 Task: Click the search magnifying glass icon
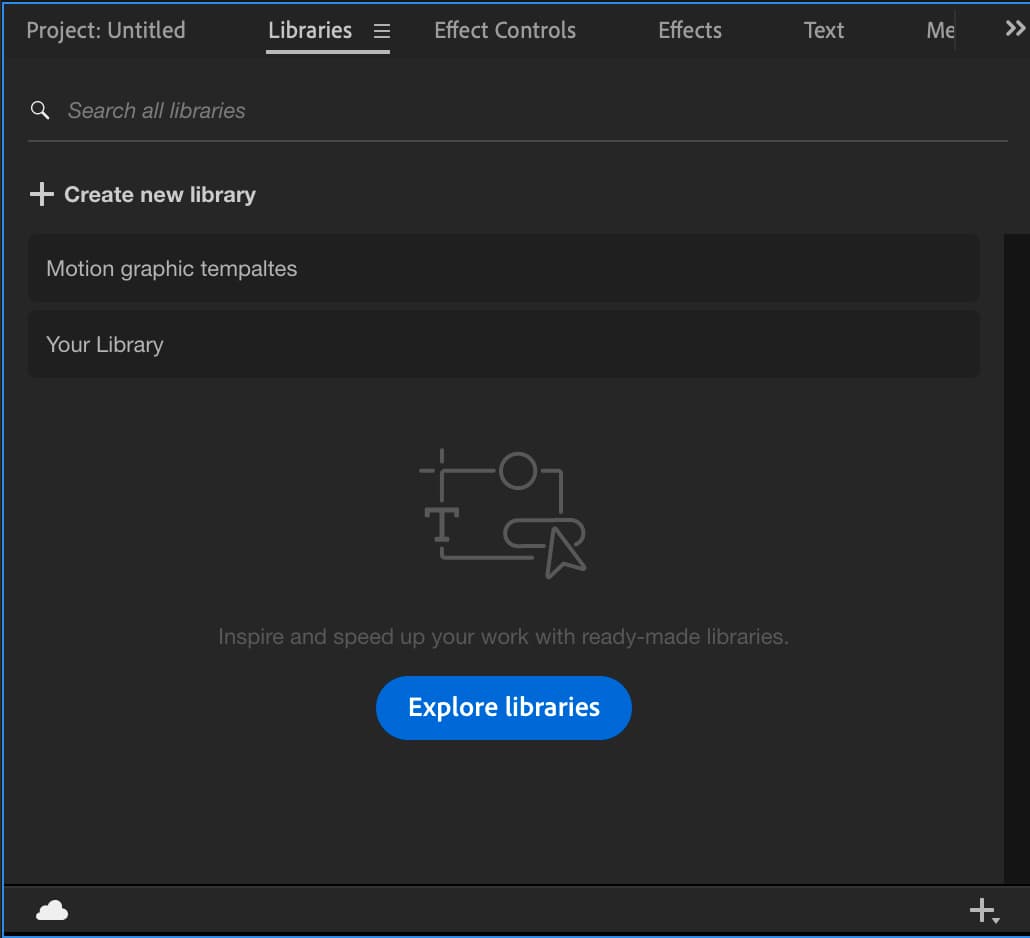point(39,110)
